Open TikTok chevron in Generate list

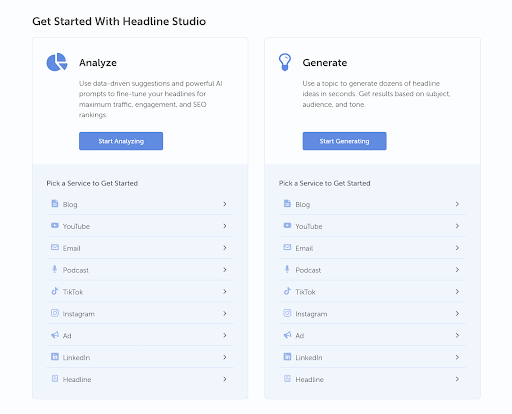pyautogui.click(x=457, y=292)
